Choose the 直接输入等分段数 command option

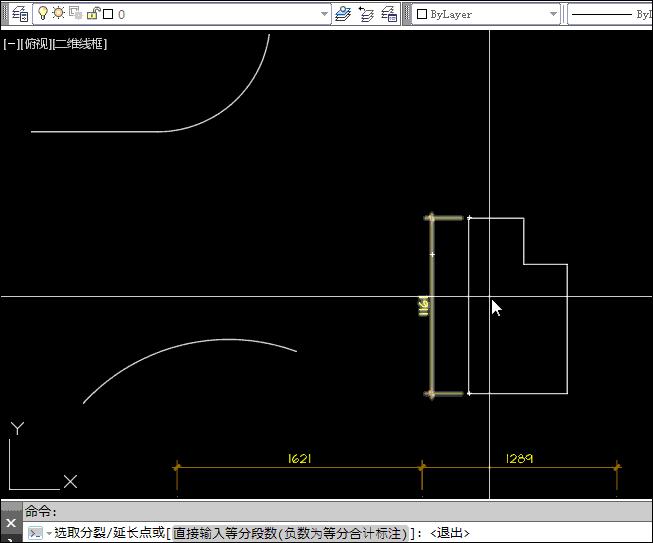click(290, 533)
